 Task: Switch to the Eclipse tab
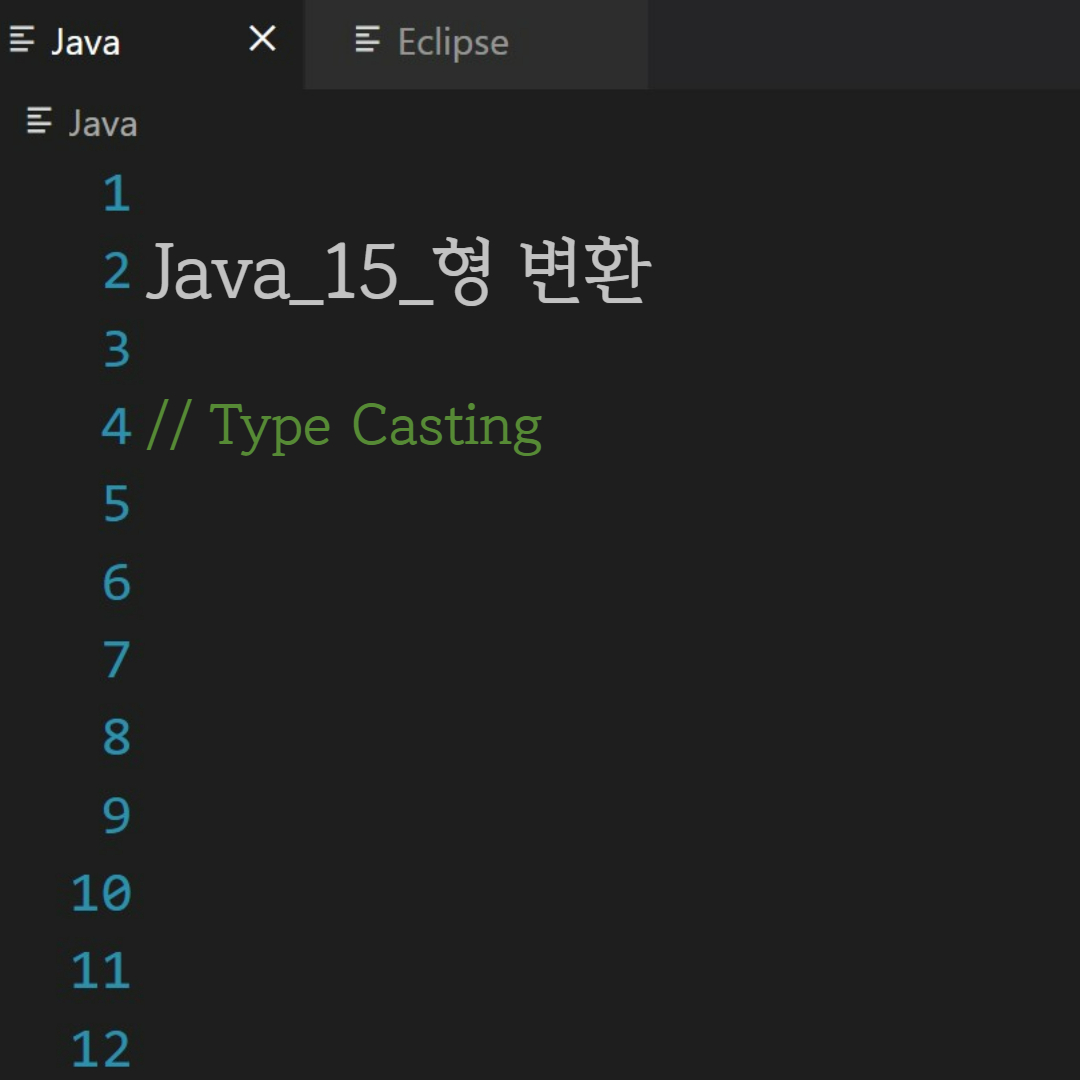pyautogui.click(x=476, y=43)
